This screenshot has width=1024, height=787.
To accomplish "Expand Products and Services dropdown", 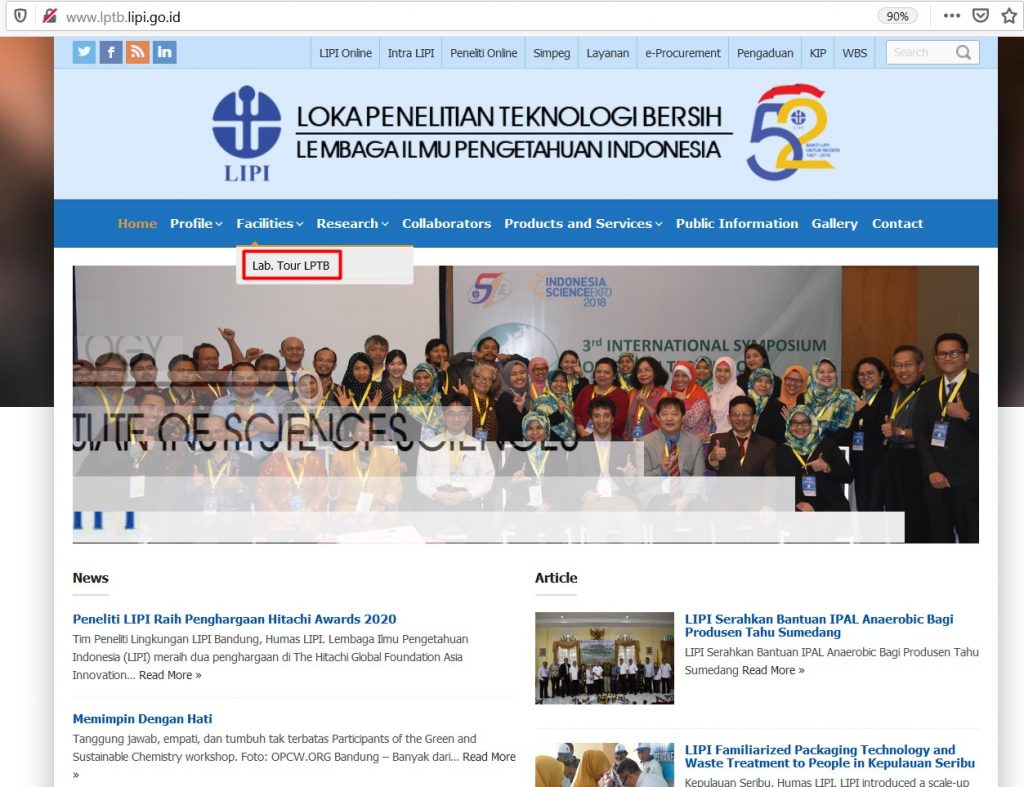I will click(583, 224).
